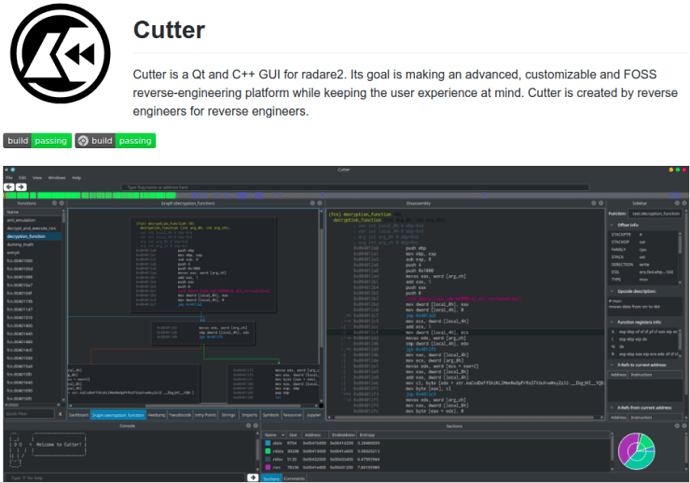This screenshot has width=690, height=483.
Task: Close the Graph panel
Action: [320, 203]
